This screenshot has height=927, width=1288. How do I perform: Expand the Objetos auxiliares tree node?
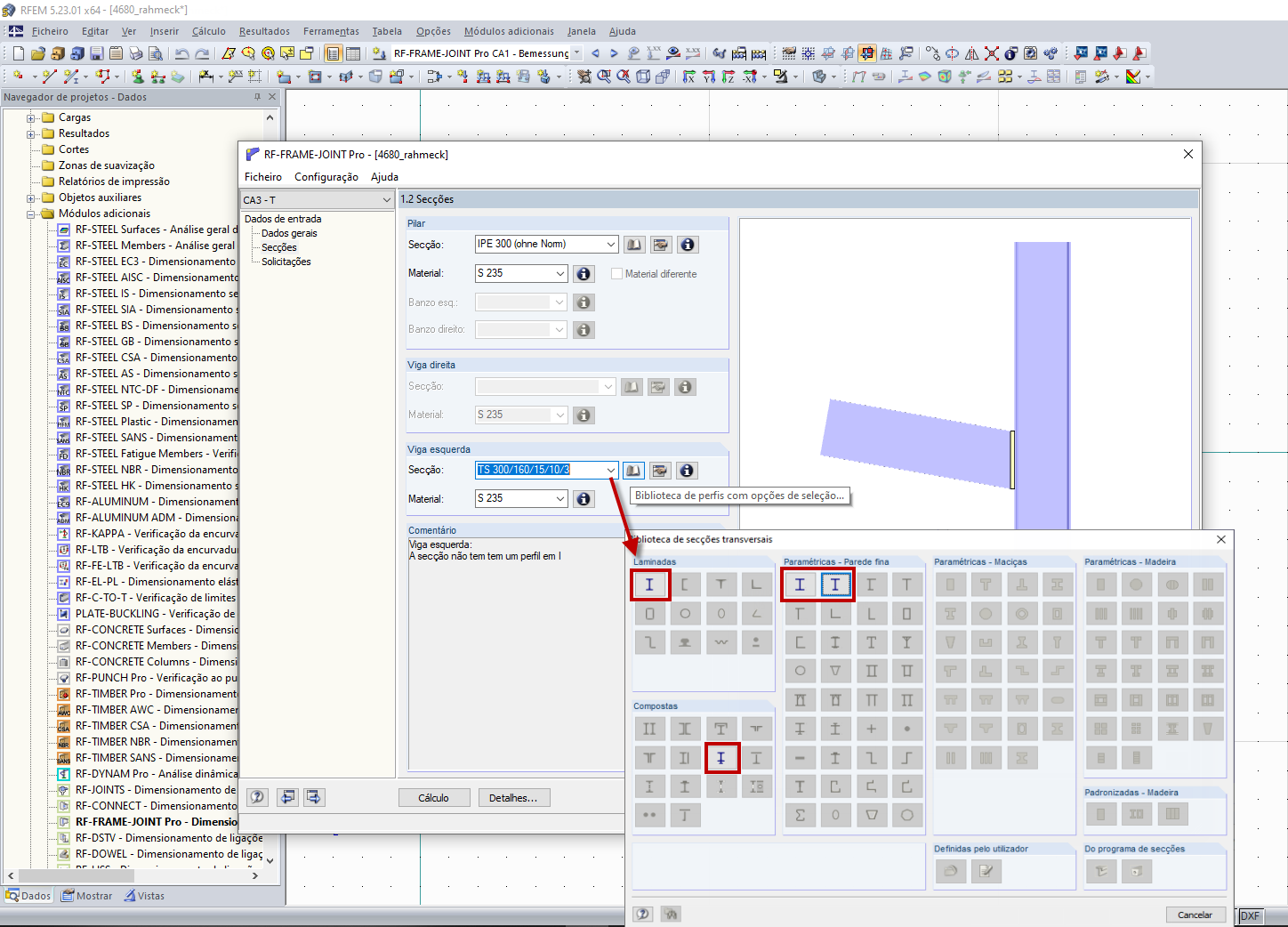coord(31,197)
